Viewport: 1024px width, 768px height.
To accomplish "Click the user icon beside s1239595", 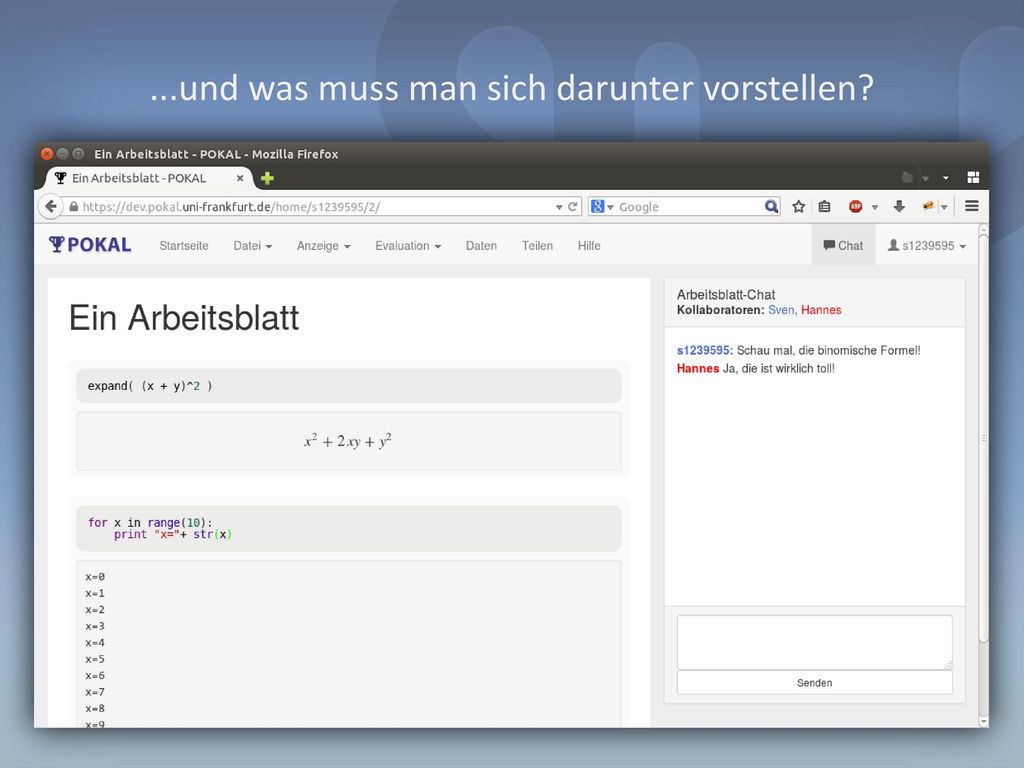I will pos(893,245).
